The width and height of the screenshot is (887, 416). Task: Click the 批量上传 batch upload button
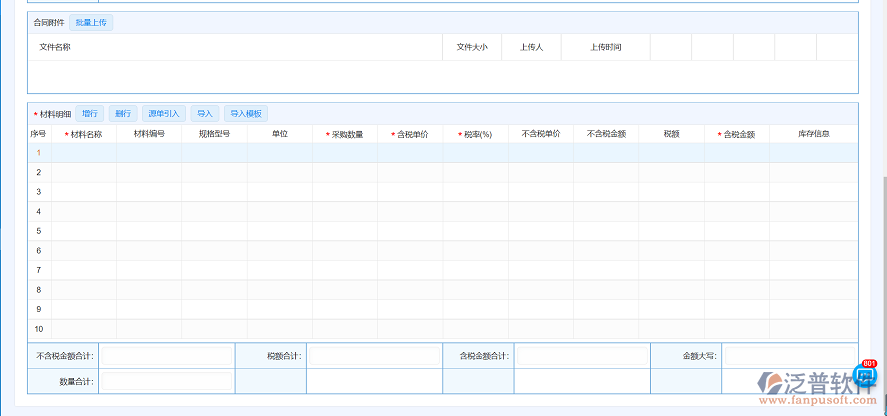[91, 22]
